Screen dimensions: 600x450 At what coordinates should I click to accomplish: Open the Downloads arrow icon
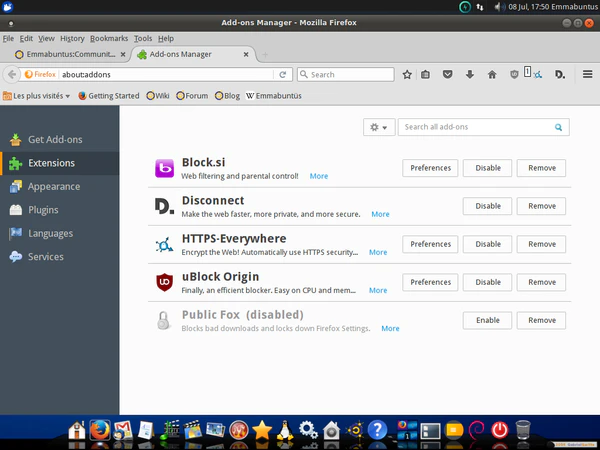[x=469, y=74]
